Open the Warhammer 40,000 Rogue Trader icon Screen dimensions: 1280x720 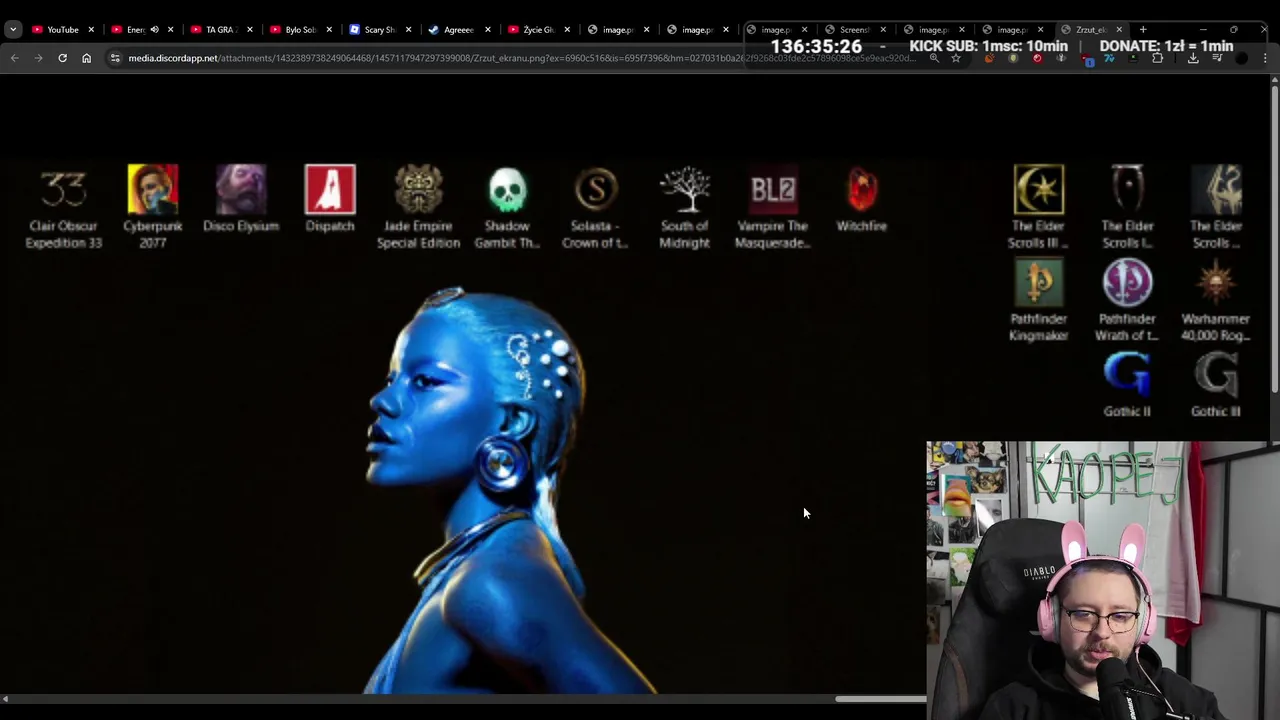1216,283
